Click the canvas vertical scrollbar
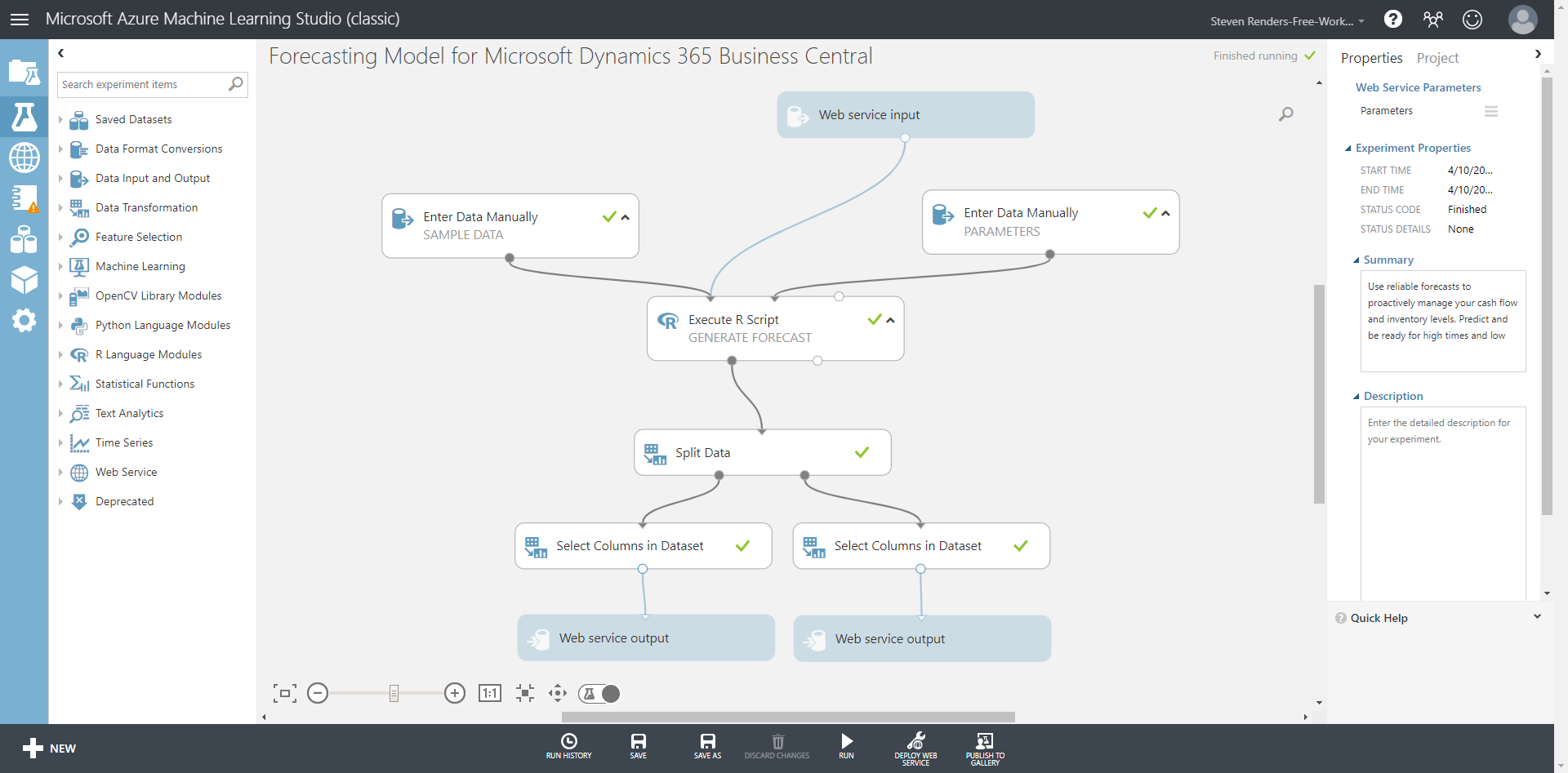1568x773 pixels. [x=1319, y=394]
